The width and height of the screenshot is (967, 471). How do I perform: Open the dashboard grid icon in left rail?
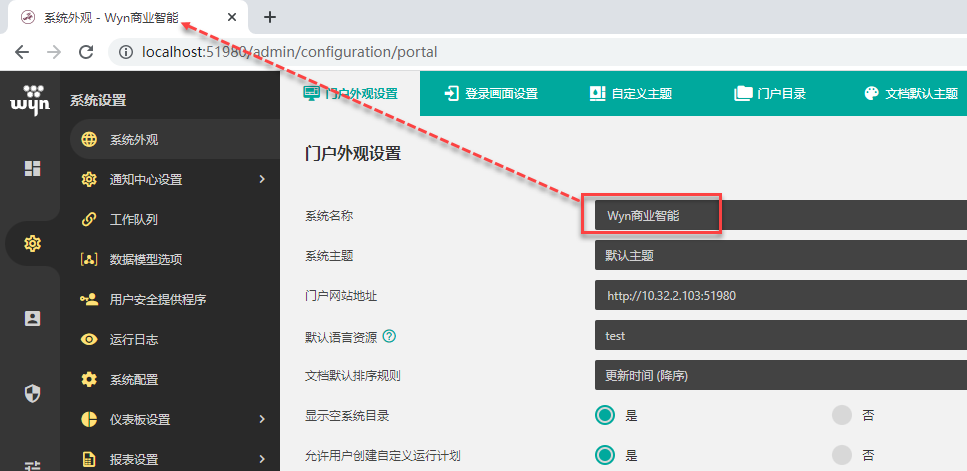pyautogui.click(x=32, y=168)
